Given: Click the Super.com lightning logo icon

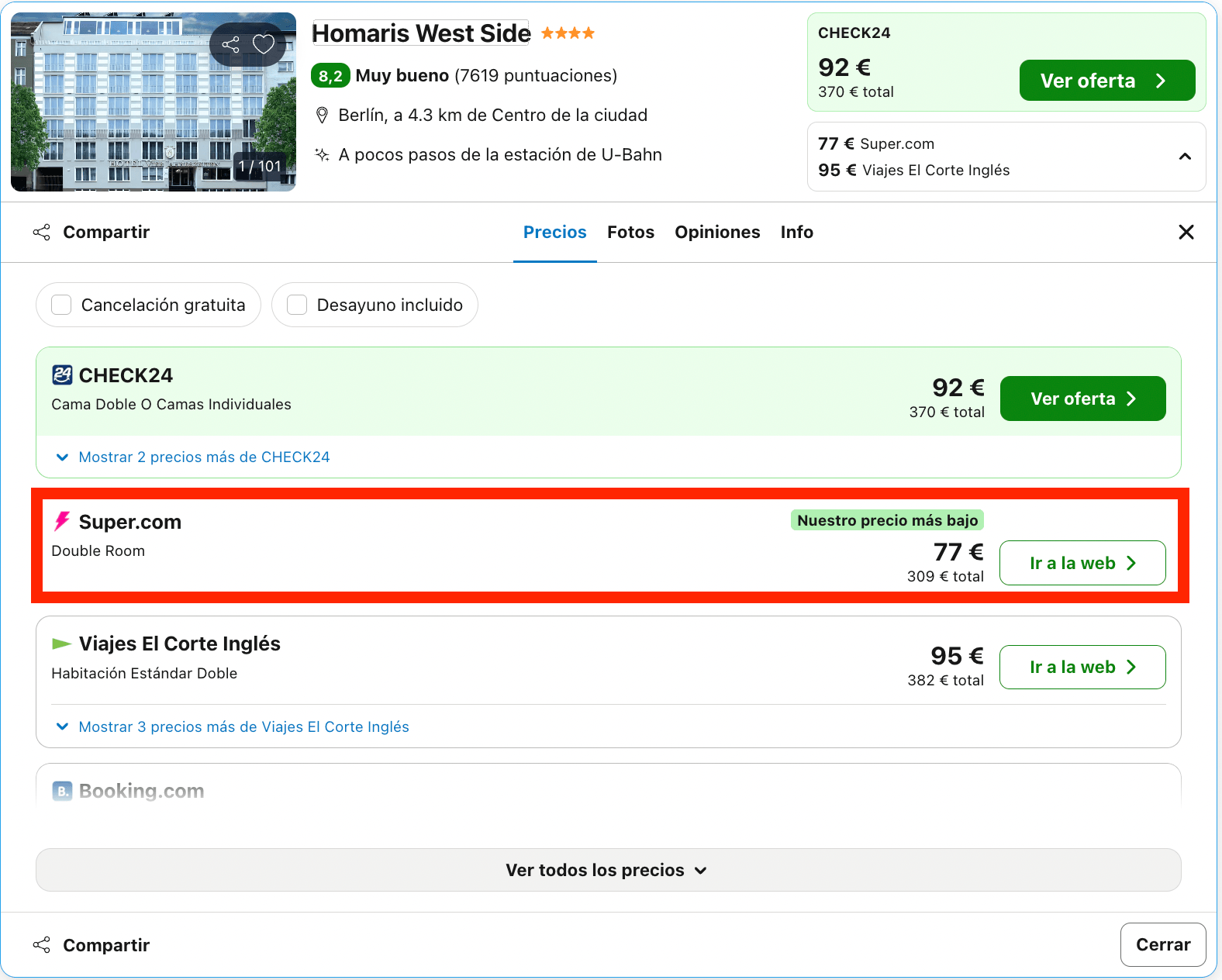Looking at the screenshot, I should tap(62, 522).
